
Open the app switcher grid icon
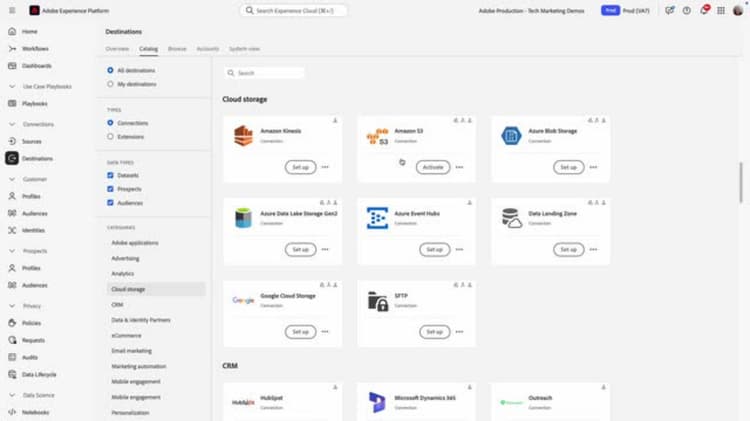pos(721,11)
